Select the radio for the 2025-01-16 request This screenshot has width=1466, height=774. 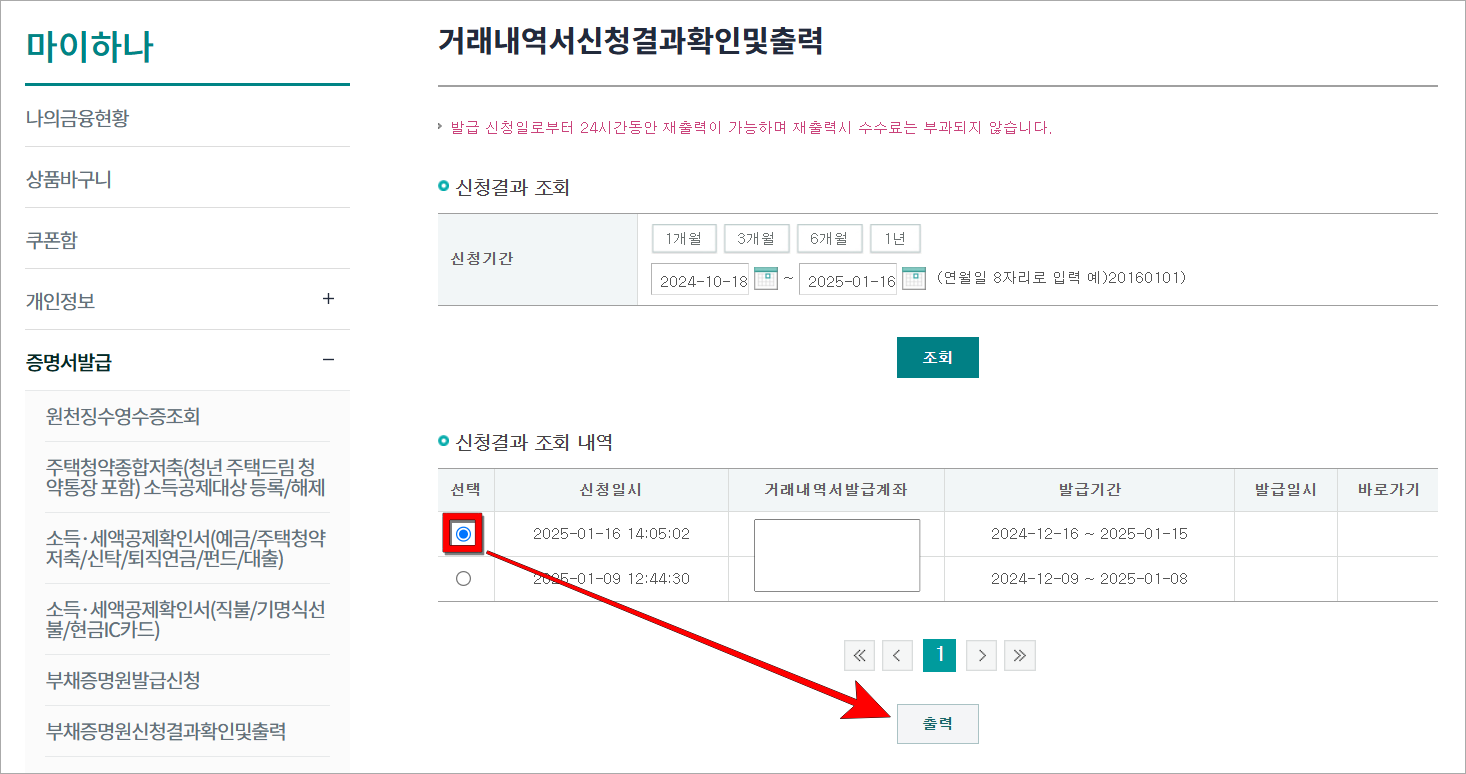point(463,535)
